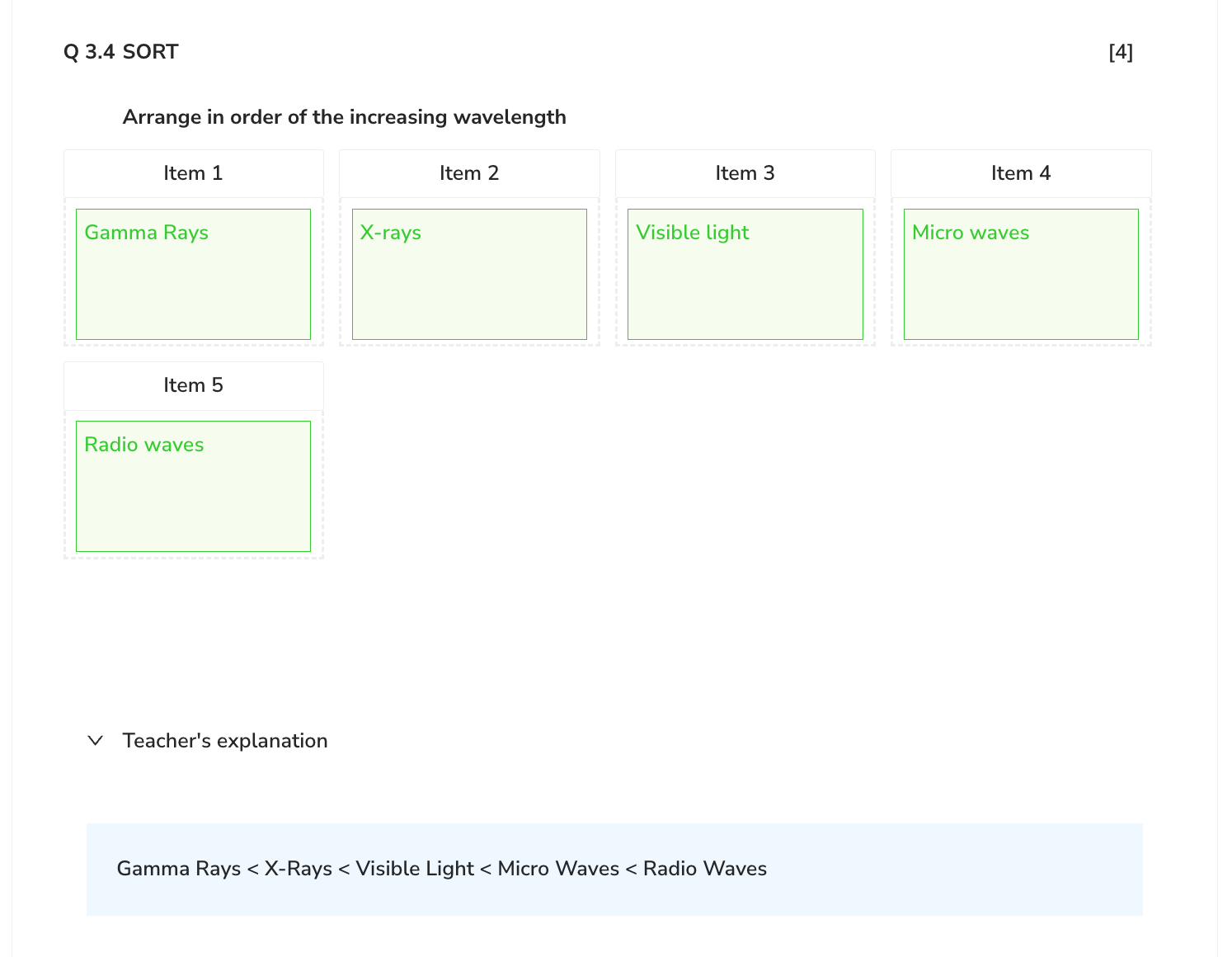Click the Item 4 column header
1232x957 pixels.
(1021, 173)
